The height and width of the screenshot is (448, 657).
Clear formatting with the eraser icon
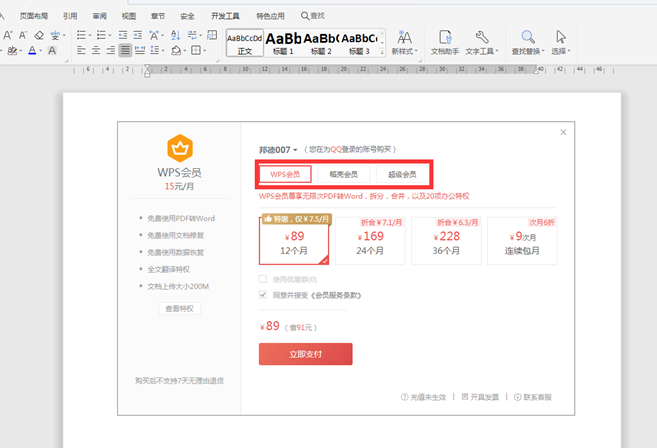pyautogui.click(x=39, y=35)
